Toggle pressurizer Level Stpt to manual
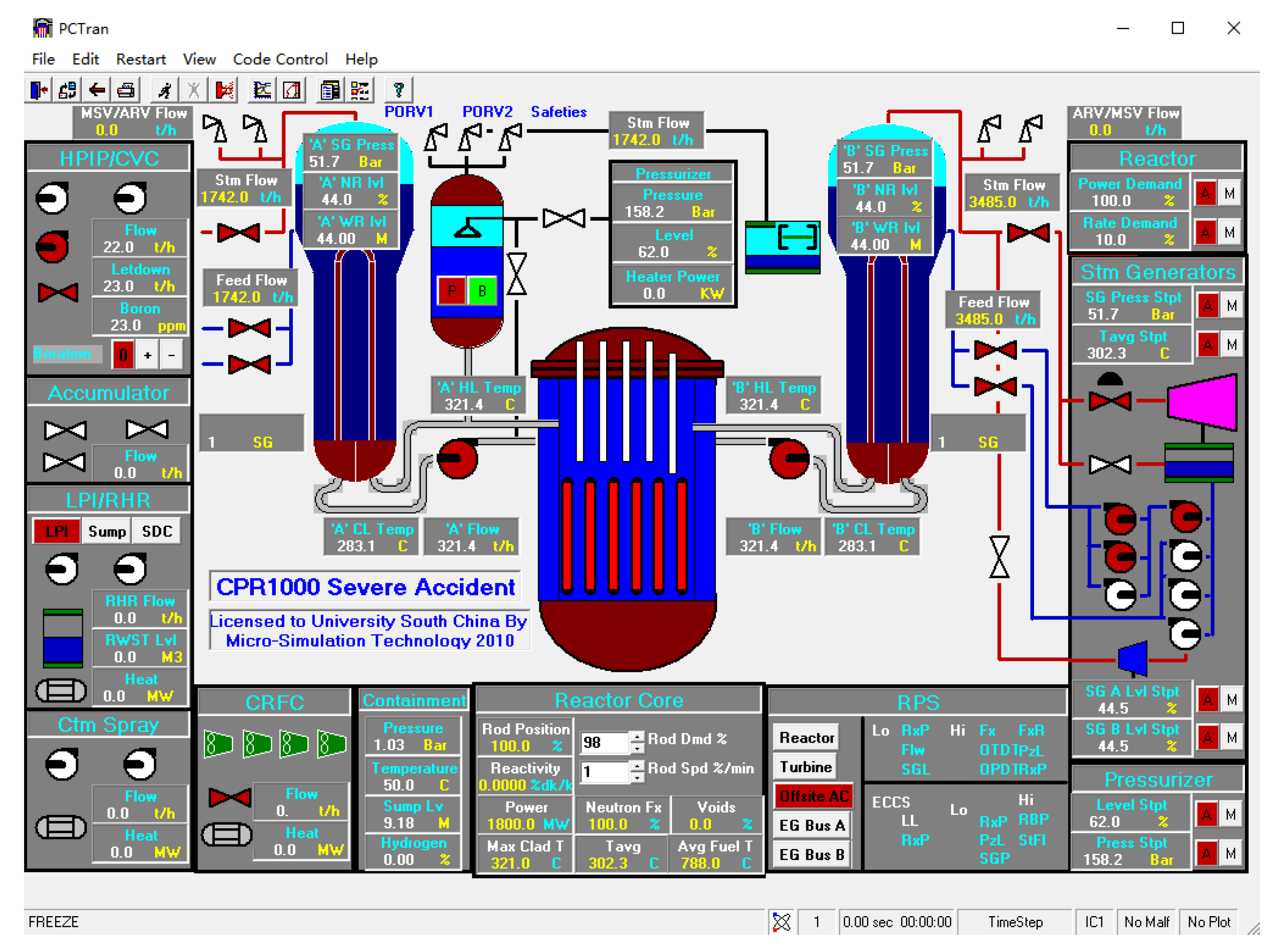Viewport: 1275px width, 952px height. click(1230, 814)
